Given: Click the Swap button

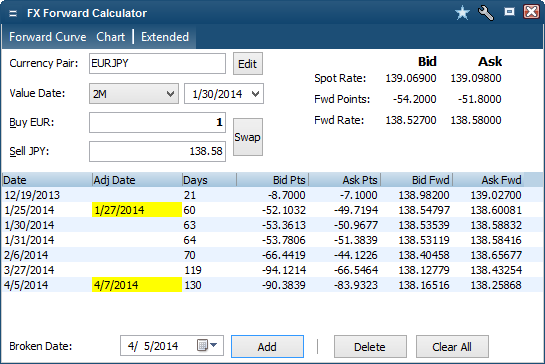Looking at the screenshot, I should tap(248, 137).
